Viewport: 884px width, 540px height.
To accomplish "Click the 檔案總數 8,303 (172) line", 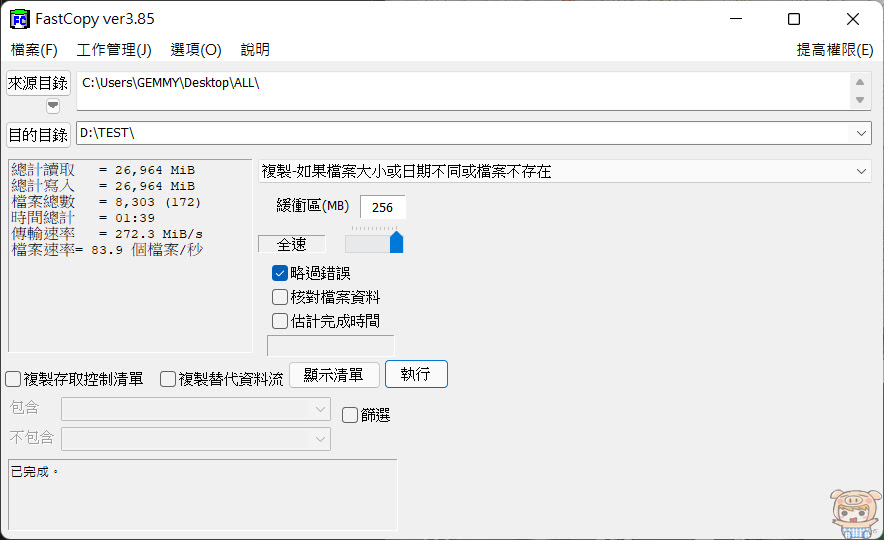I will (x=106, y=202).
